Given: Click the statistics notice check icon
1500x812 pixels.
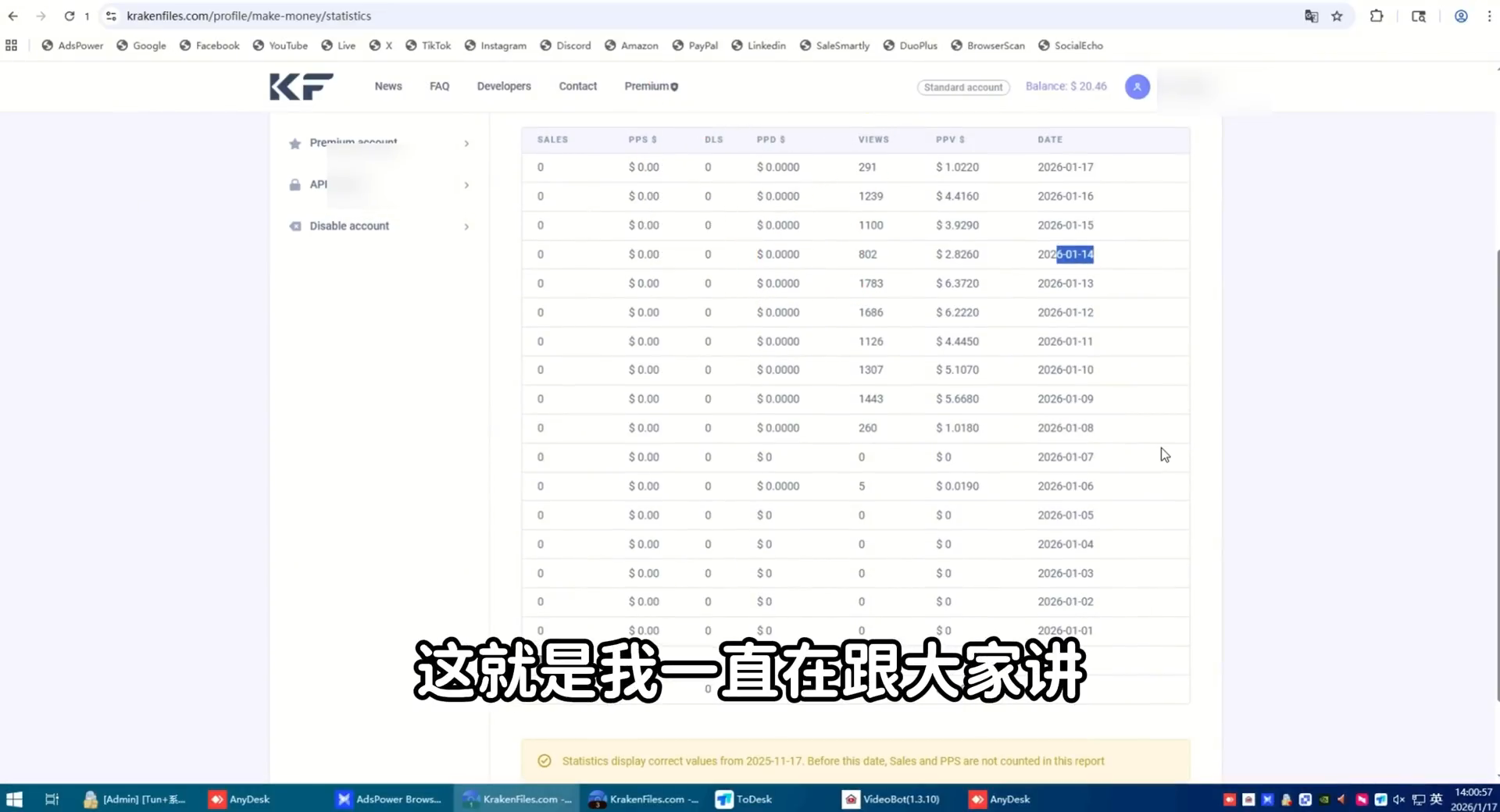Looking at the screenshot, I should tap(545, 761).
